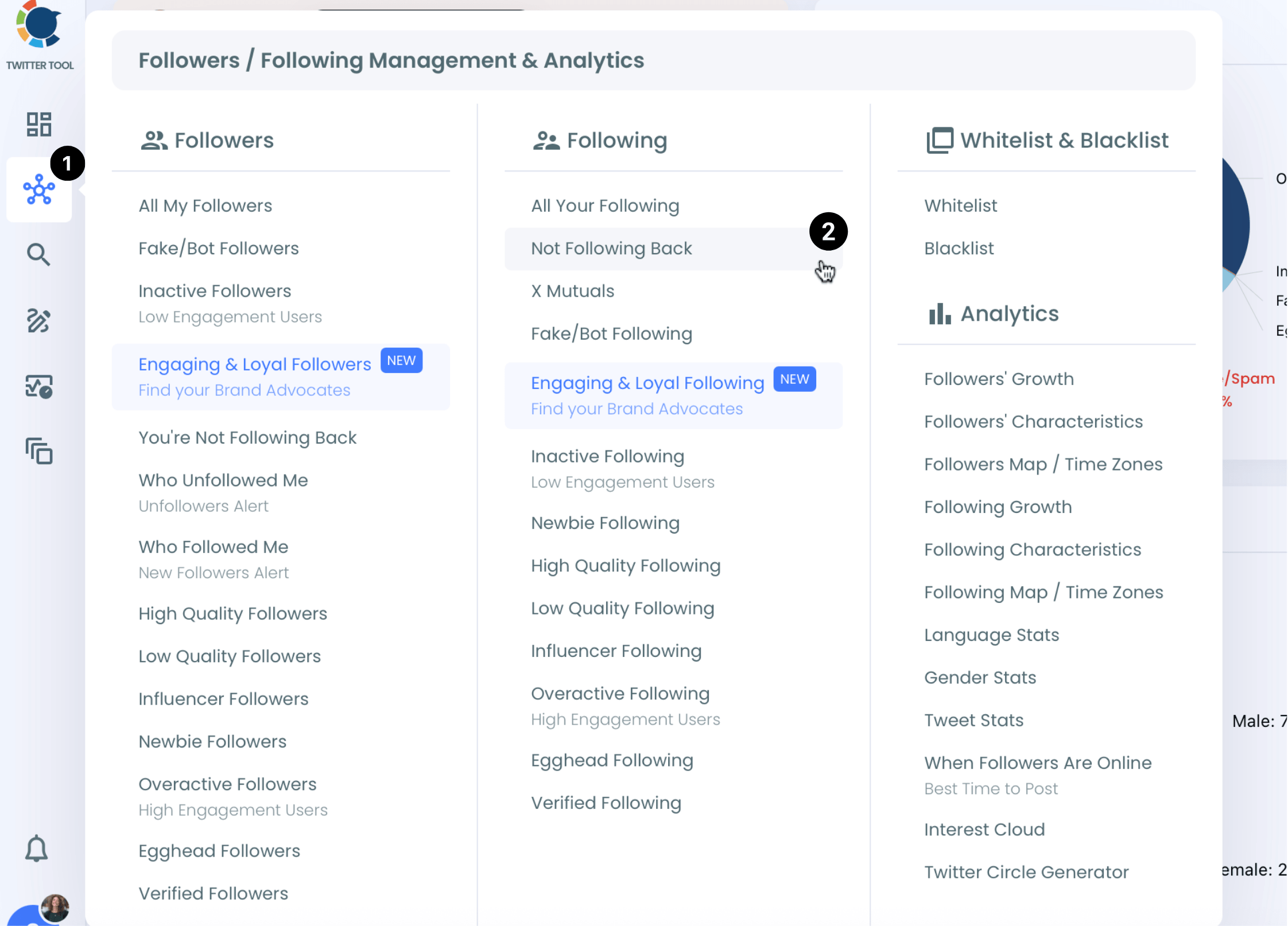
Task: Open Twitter Circle Generator
Action: pyautogui.click(x=1026, y=872)
